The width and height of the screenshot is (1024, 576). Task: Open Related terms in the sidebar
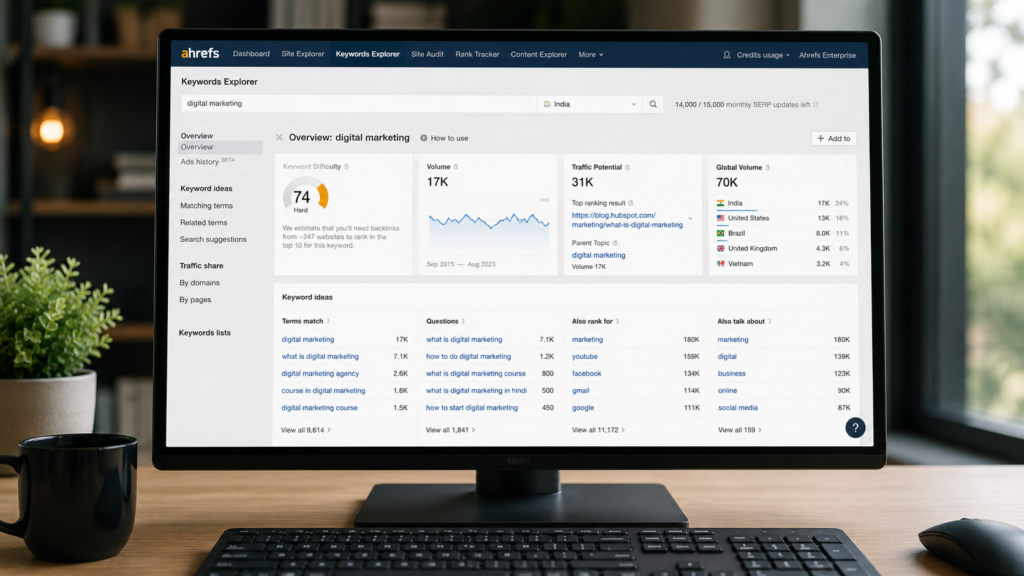pyautogui.click(x=203, y=223)
